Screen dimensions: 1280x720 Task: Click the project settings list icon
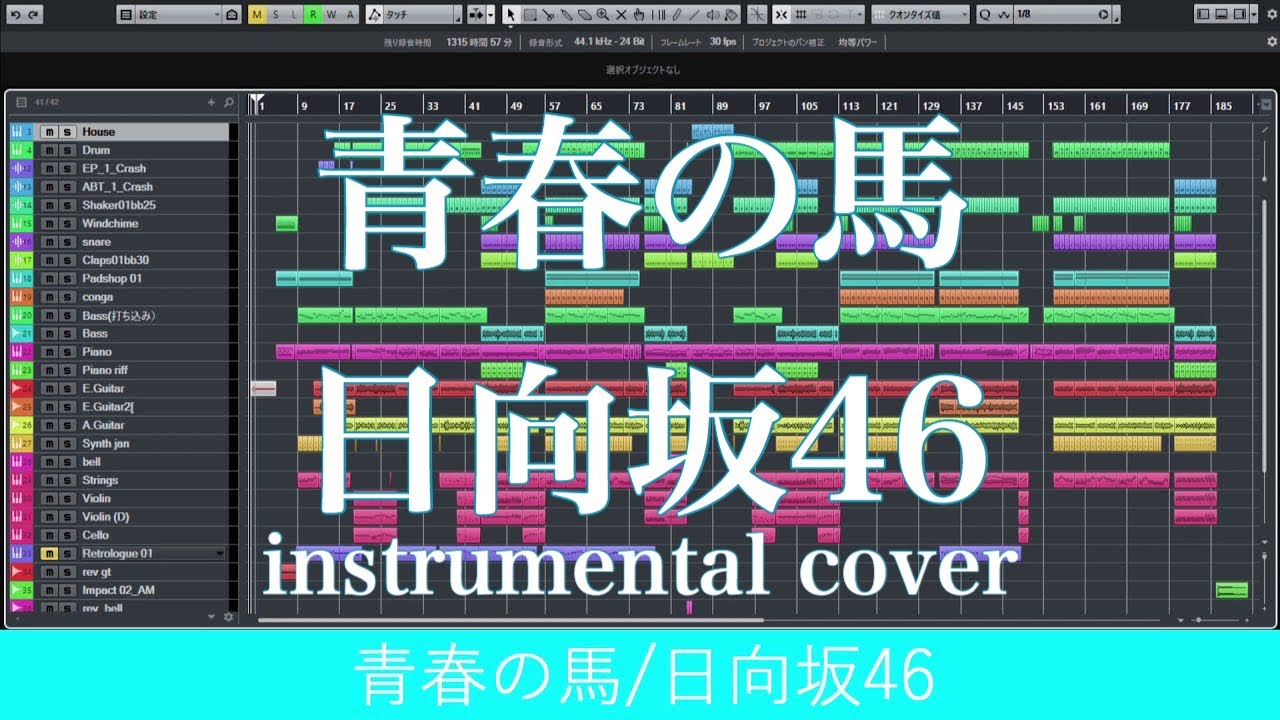coord(126,15)
